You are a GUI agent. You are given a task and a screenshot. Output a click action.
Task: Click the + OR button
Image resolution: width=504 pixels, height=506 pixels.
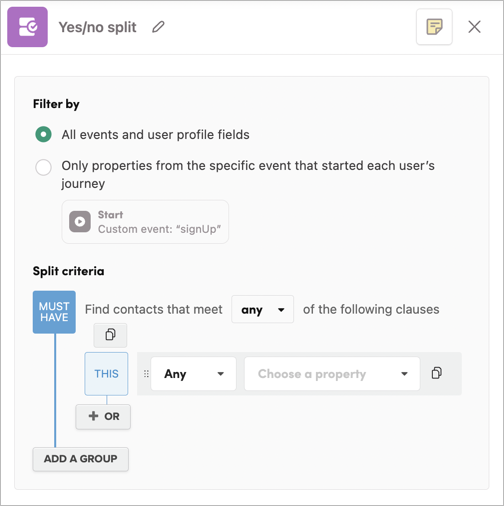click(103, 417)
